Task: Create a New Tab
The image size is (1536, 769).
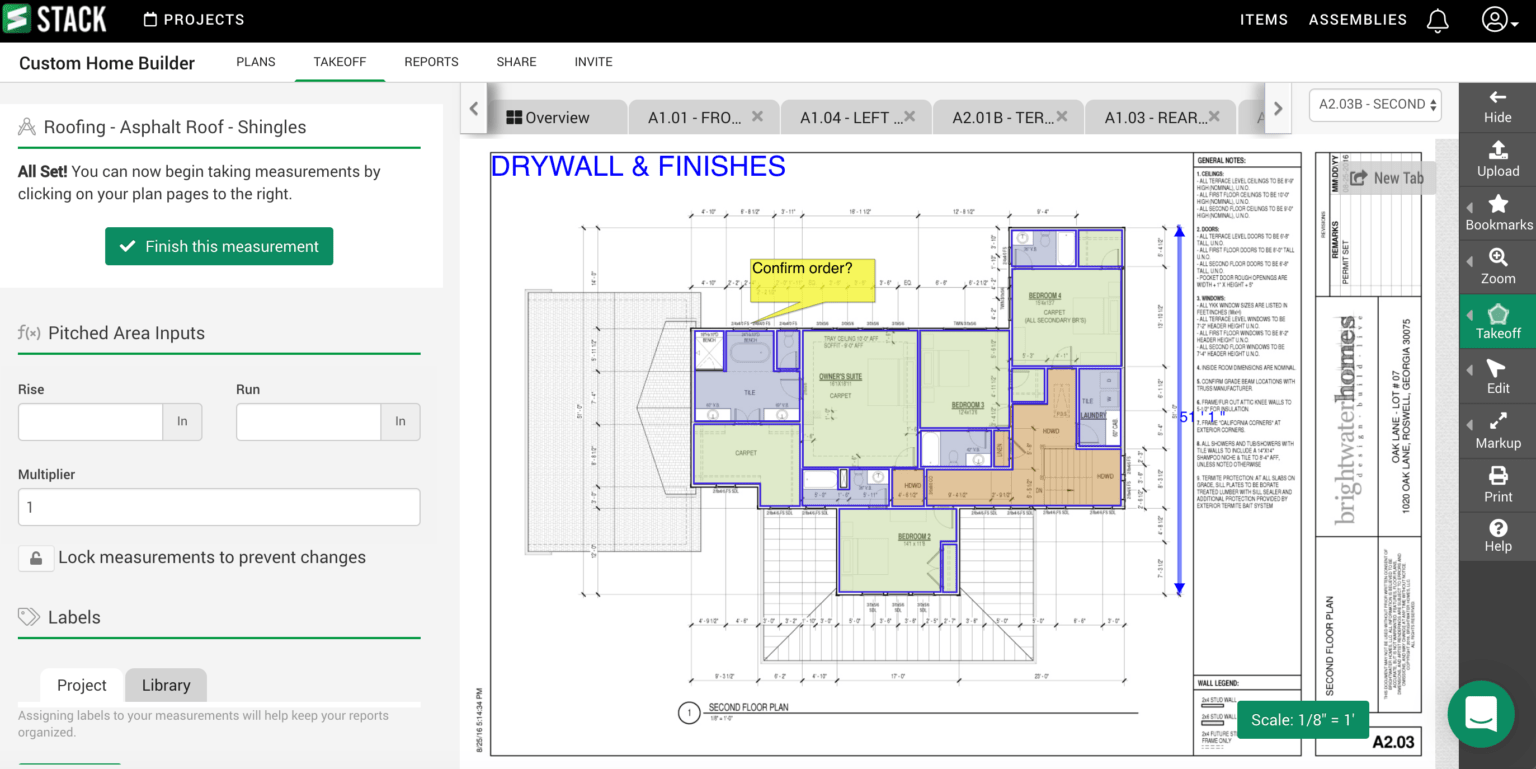Action: tap(1388, 177)
